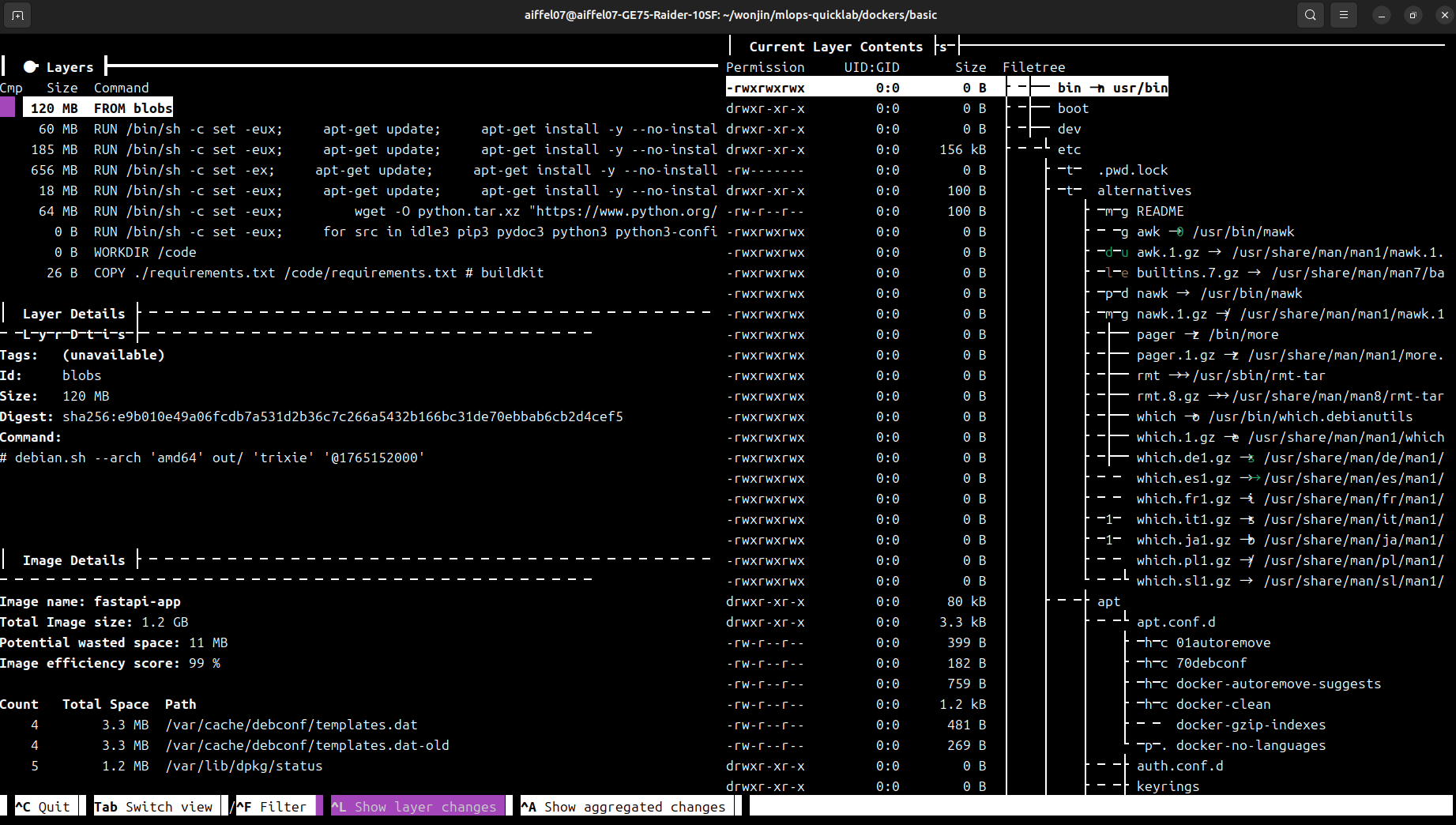This screenshot has height=825, width=1456.
Task: Select the which.sl1.gz entry
Action: coord(1289,581)
